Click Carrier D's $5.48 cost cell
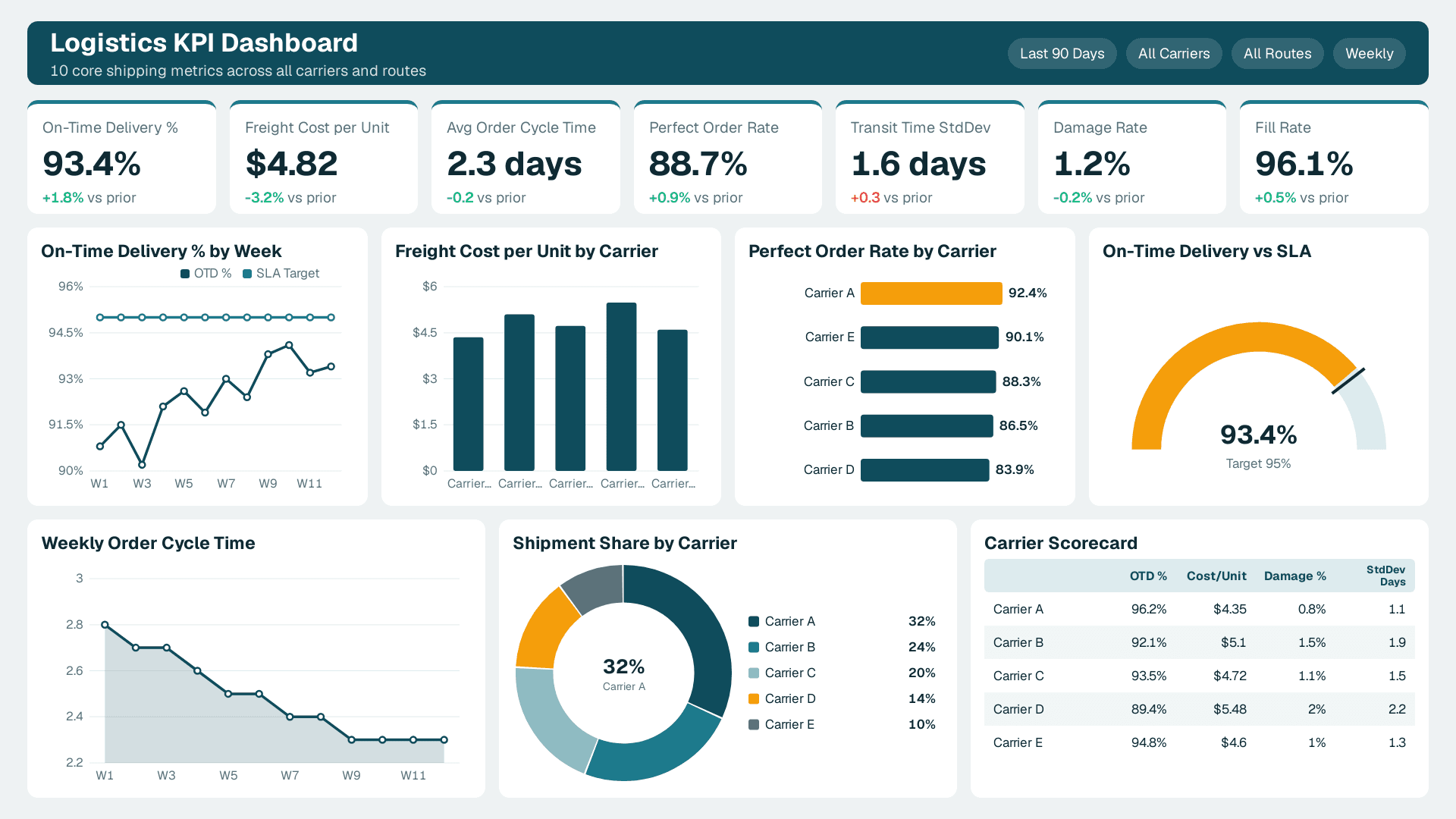Screen dimensions: 1456x819 (1229, 710)
